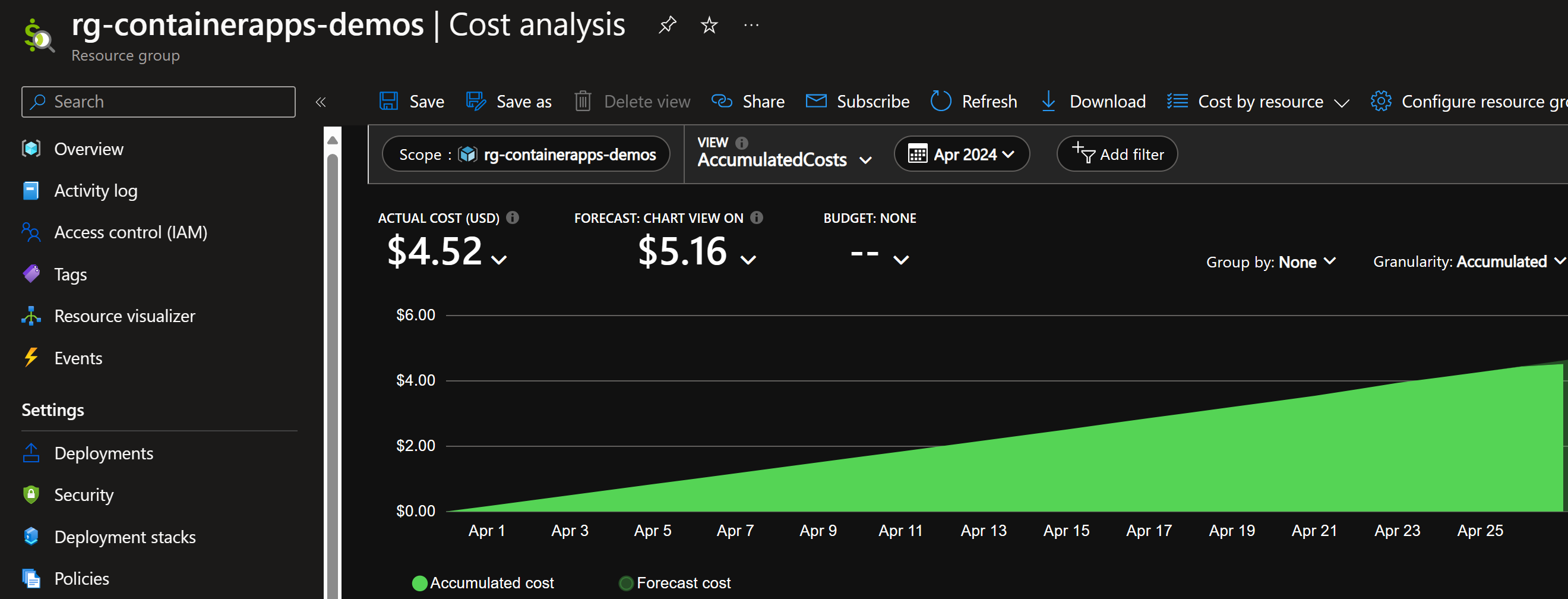Click the Overview cube icon in the sidebar
Viewport: 1568px width, 599px height.
(x=31, y=149)
